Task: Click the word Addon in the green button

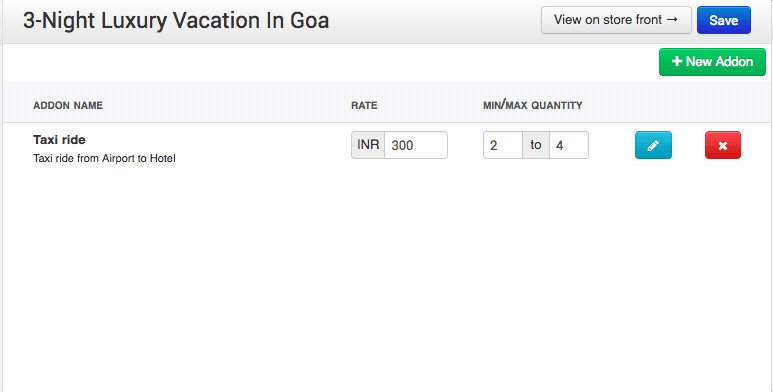Action: coord(734,62)
